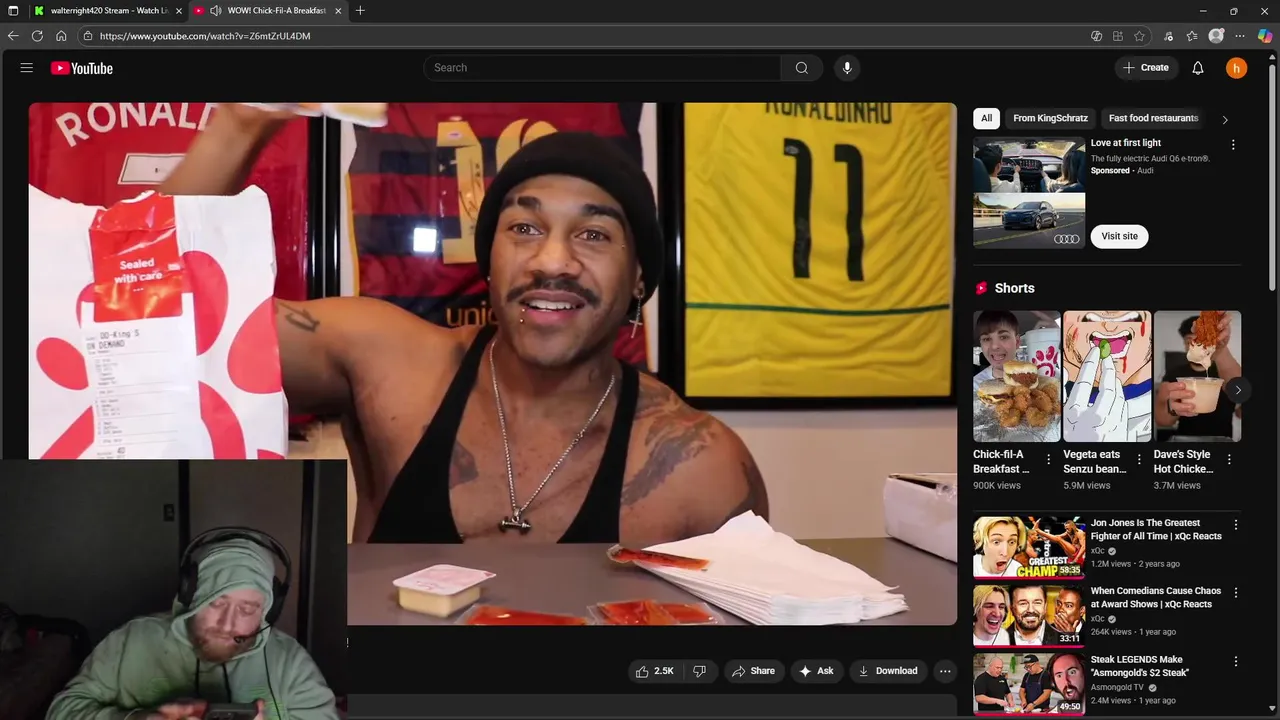Click the Share button
This screenshot has height=720, width=1280.
coord(754,671)
